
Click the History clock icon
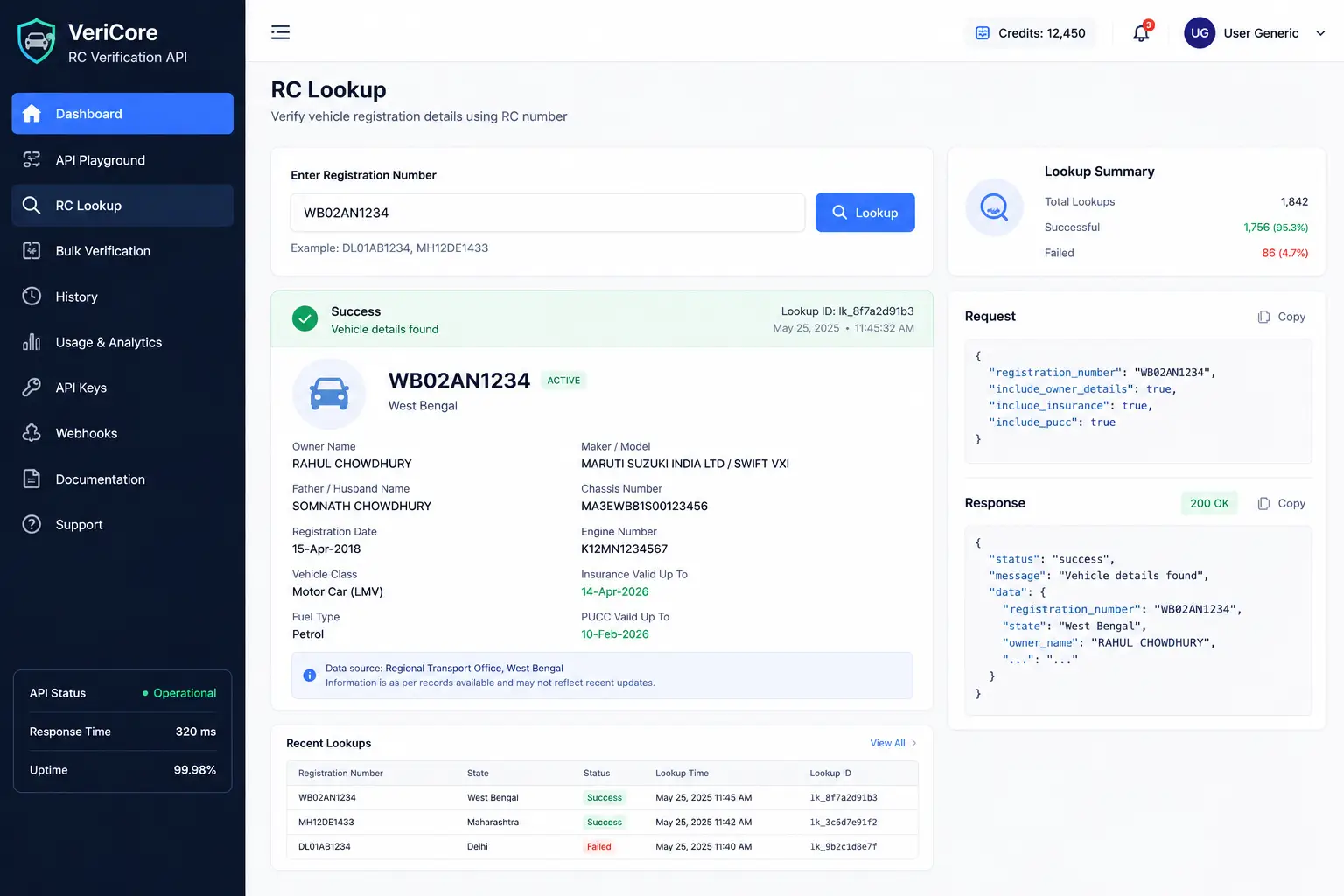[31, 296]
